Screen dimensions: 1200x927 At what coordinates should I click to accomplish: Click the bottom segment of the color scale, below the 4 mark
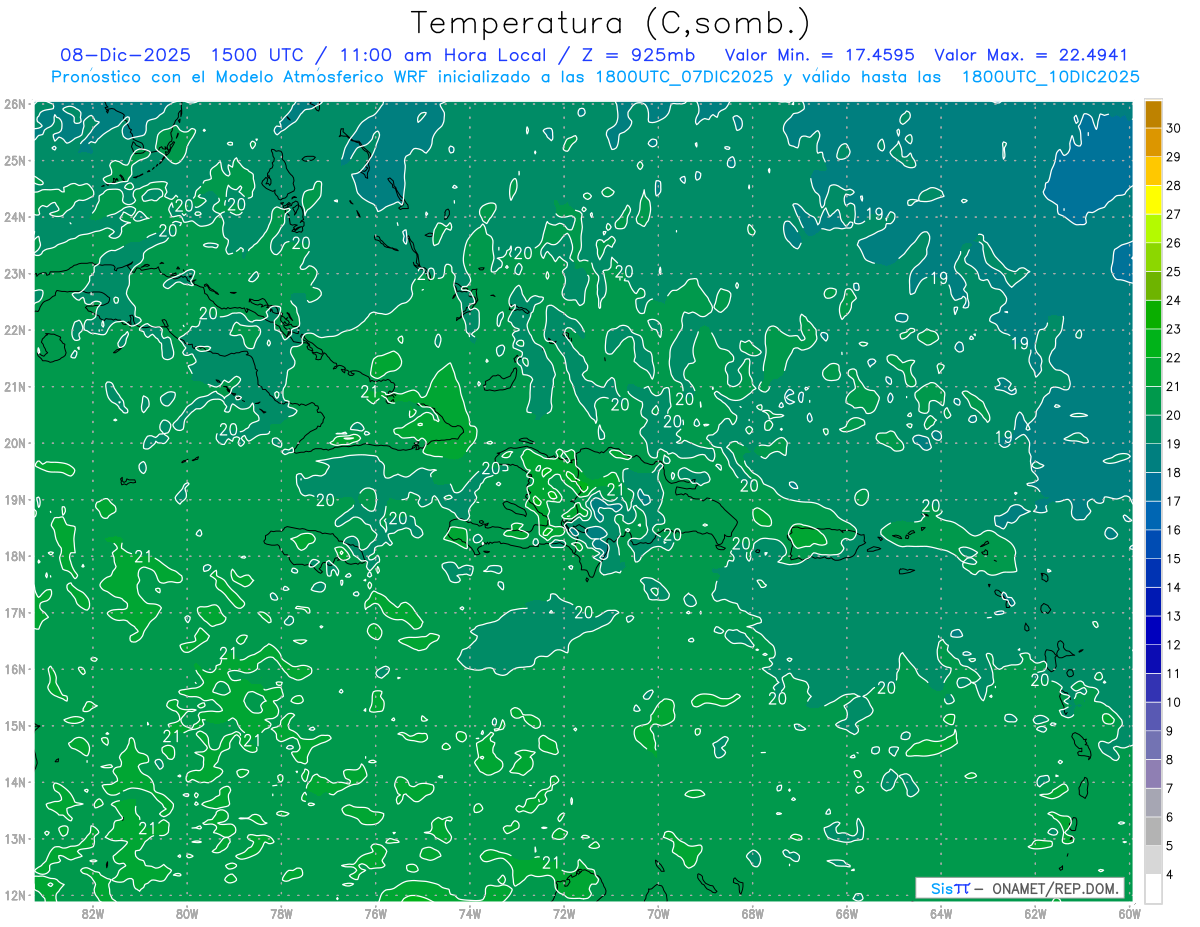[1154, 888]
